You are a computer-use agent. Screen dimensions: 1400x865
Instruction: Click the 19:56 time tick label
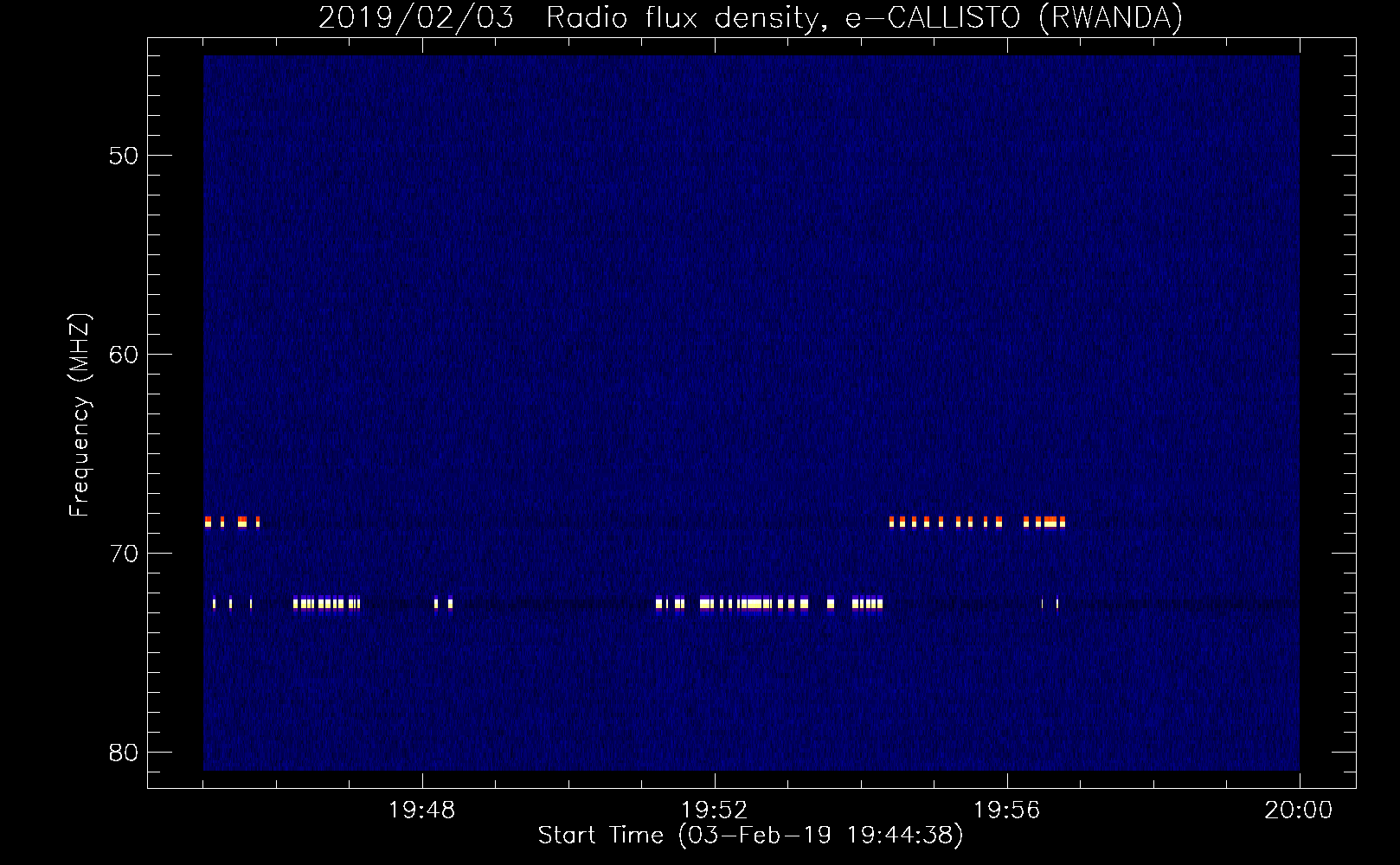(x=1007, y=810)
